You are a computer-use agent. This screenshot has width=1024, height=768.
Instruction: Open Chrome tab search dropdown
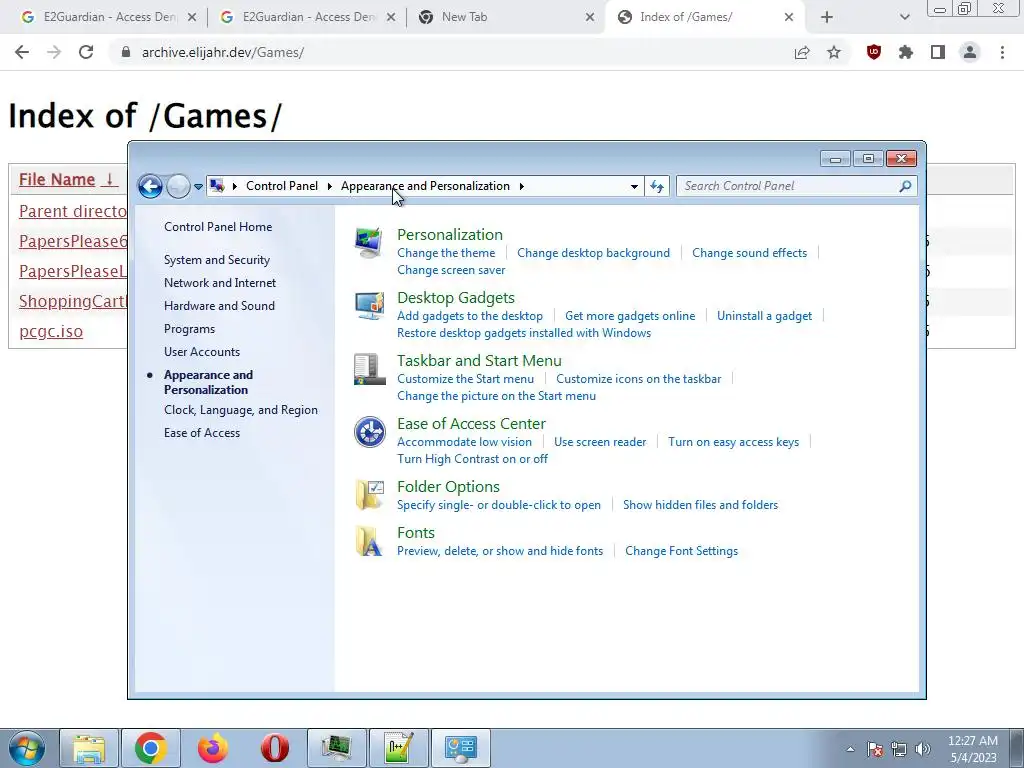pos(904,17)
